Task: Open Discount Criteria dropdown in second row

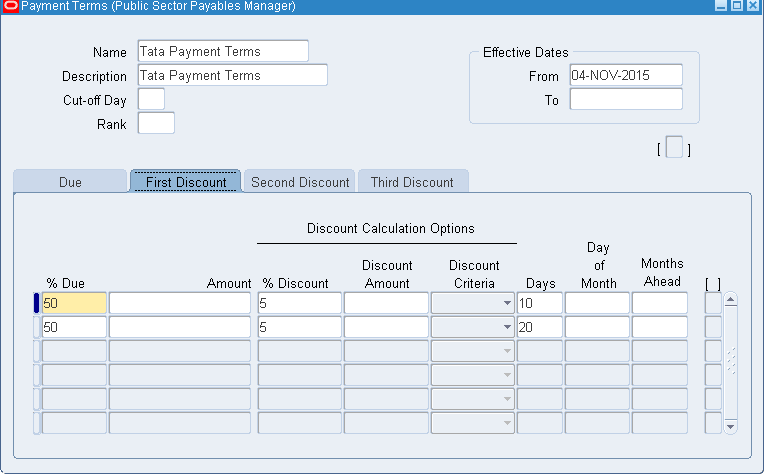Action: click(506, 327)
